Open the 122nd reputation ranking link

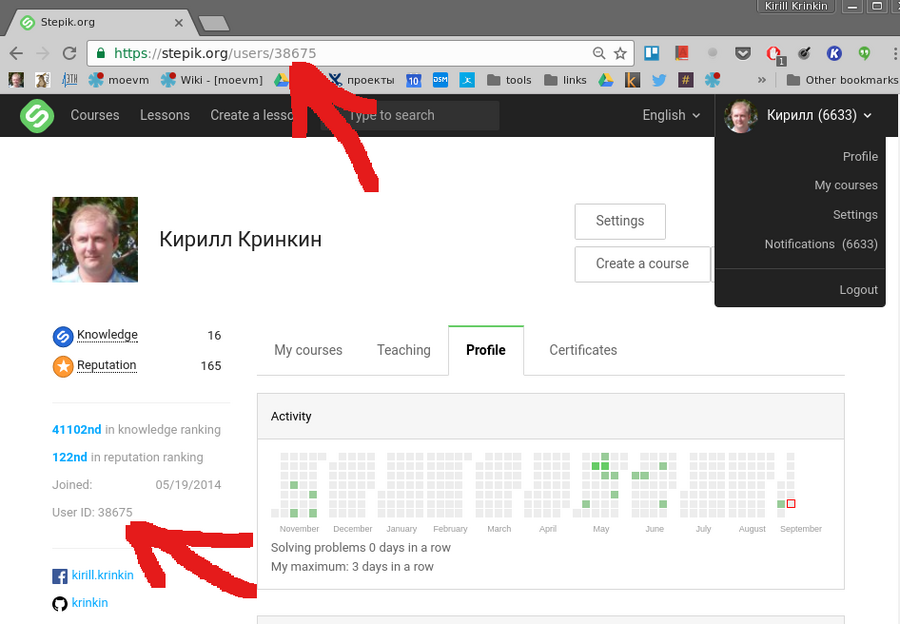69,457
